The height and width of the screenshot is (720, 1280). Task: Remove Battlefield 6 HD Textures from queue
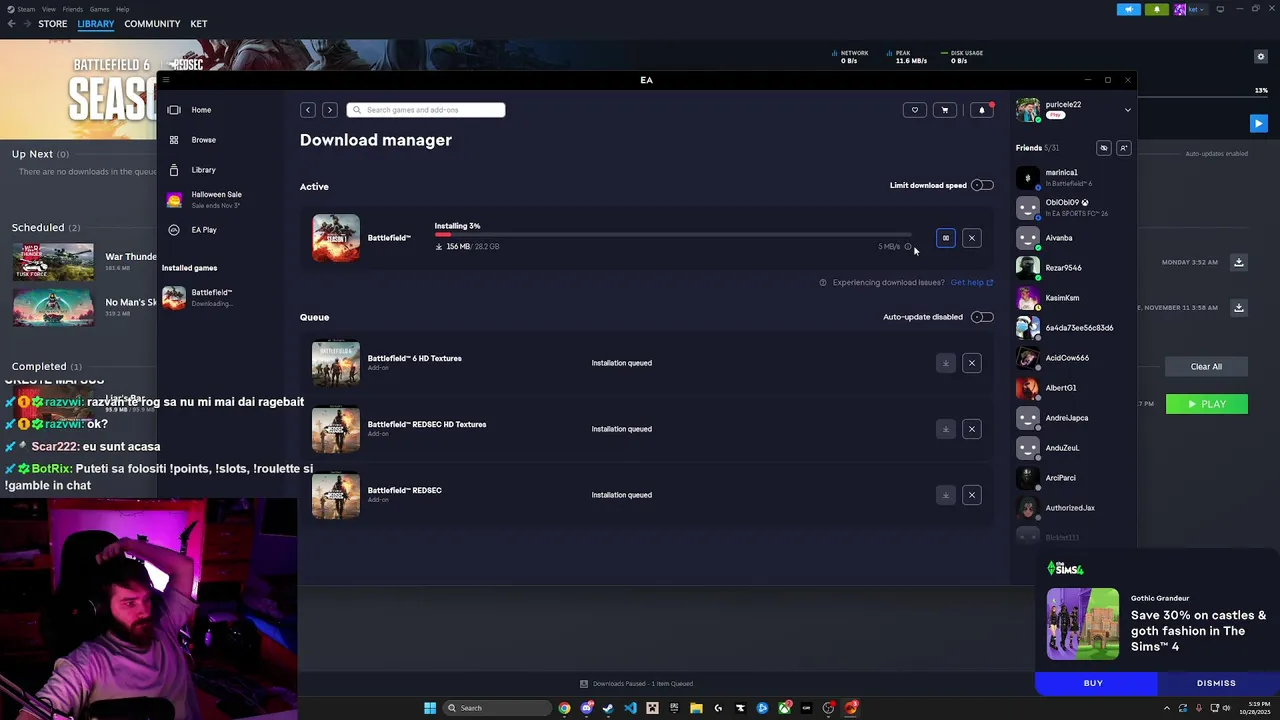[x=972, y=363]
